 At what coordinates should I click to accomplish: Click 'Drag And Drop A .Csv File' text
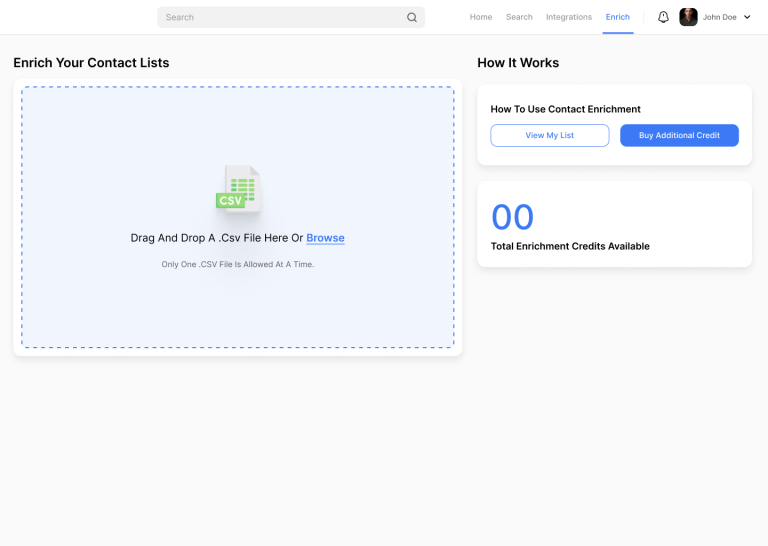[217, 238]
